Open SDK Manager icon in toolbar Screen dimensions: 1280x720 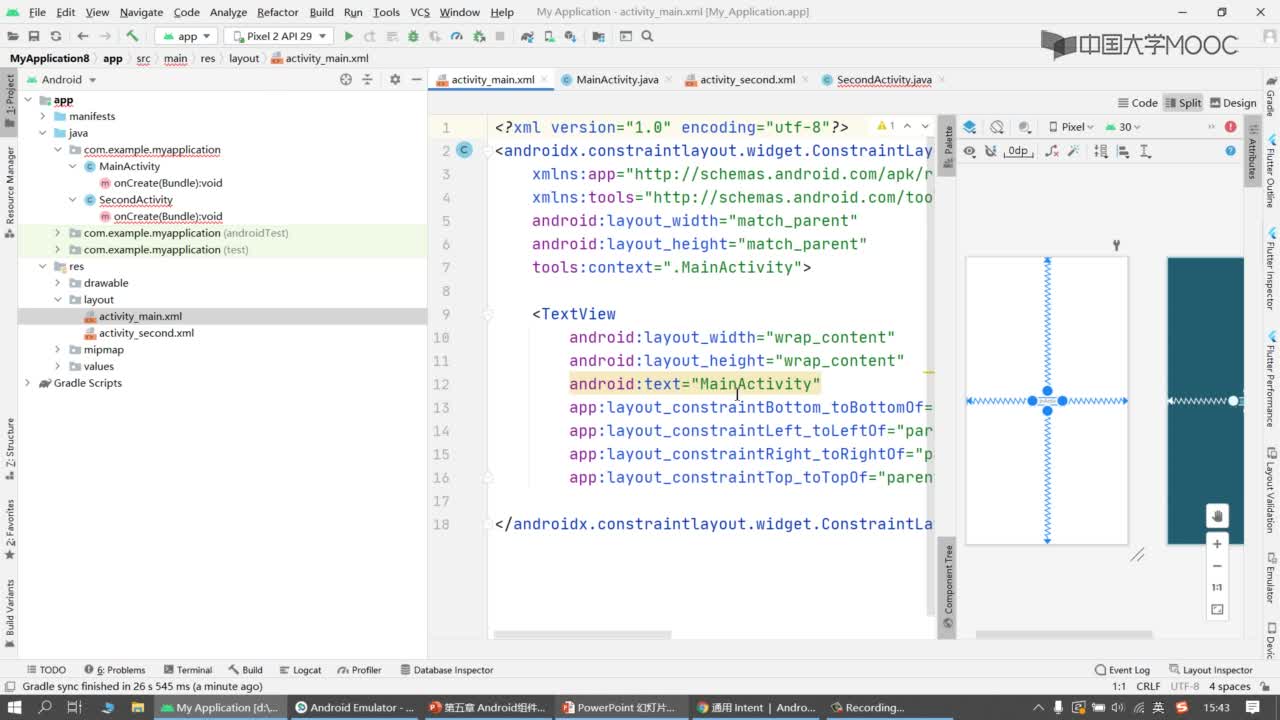click(x=572, y=36)
